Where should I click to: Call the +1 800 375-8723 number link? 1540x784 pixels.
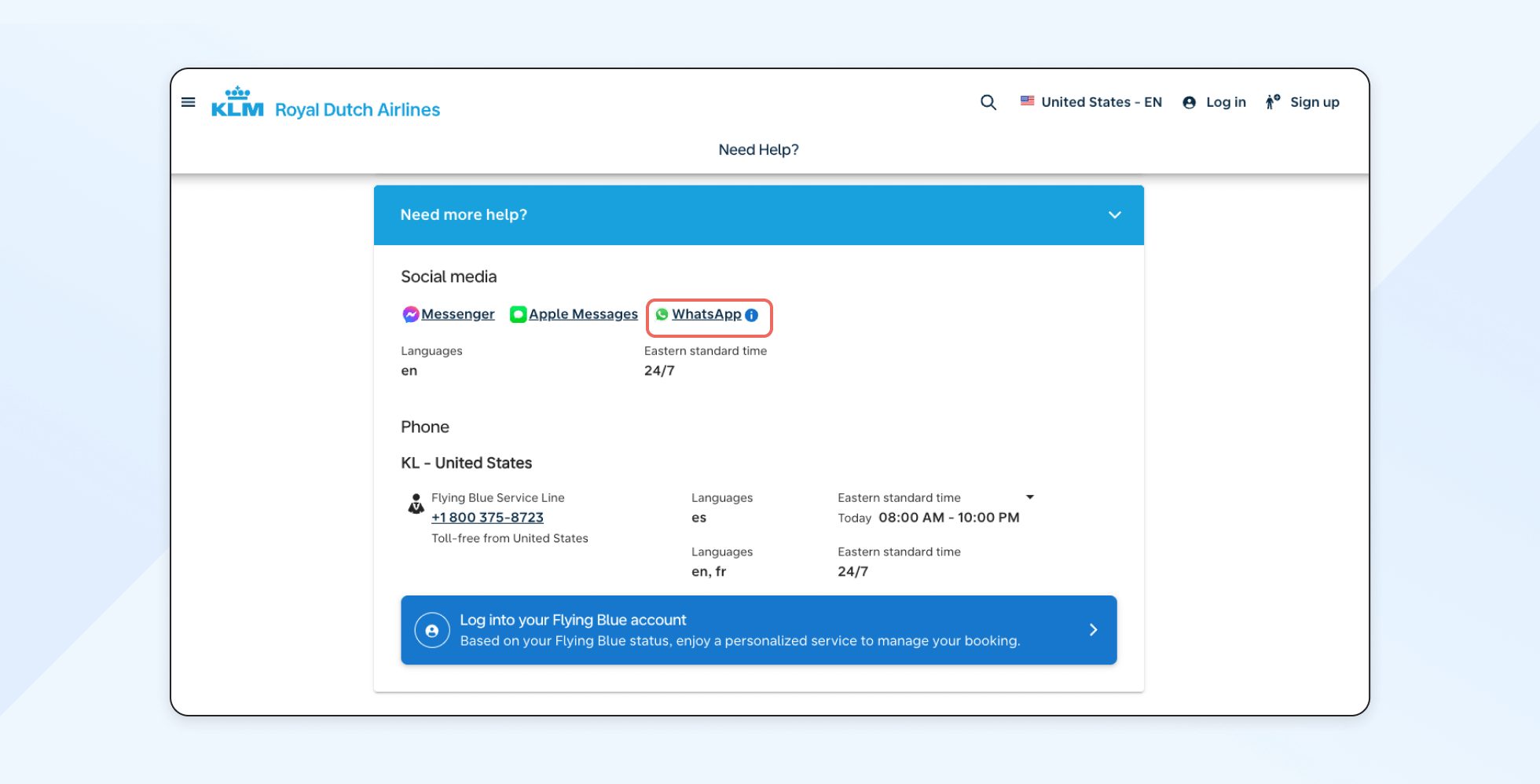pyautogui.click(x=487, y=518)
